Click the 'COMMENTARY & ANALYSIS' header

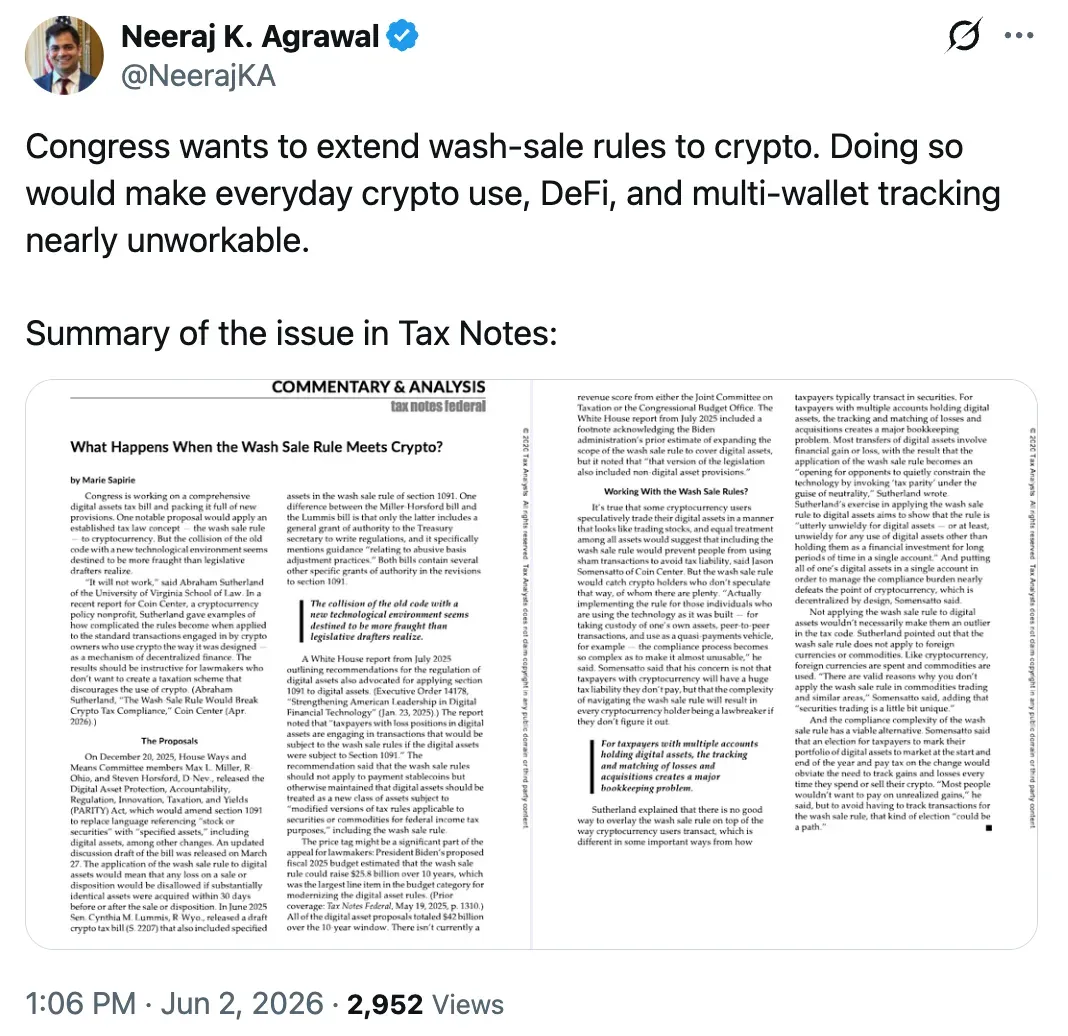[x=378, y=387]
